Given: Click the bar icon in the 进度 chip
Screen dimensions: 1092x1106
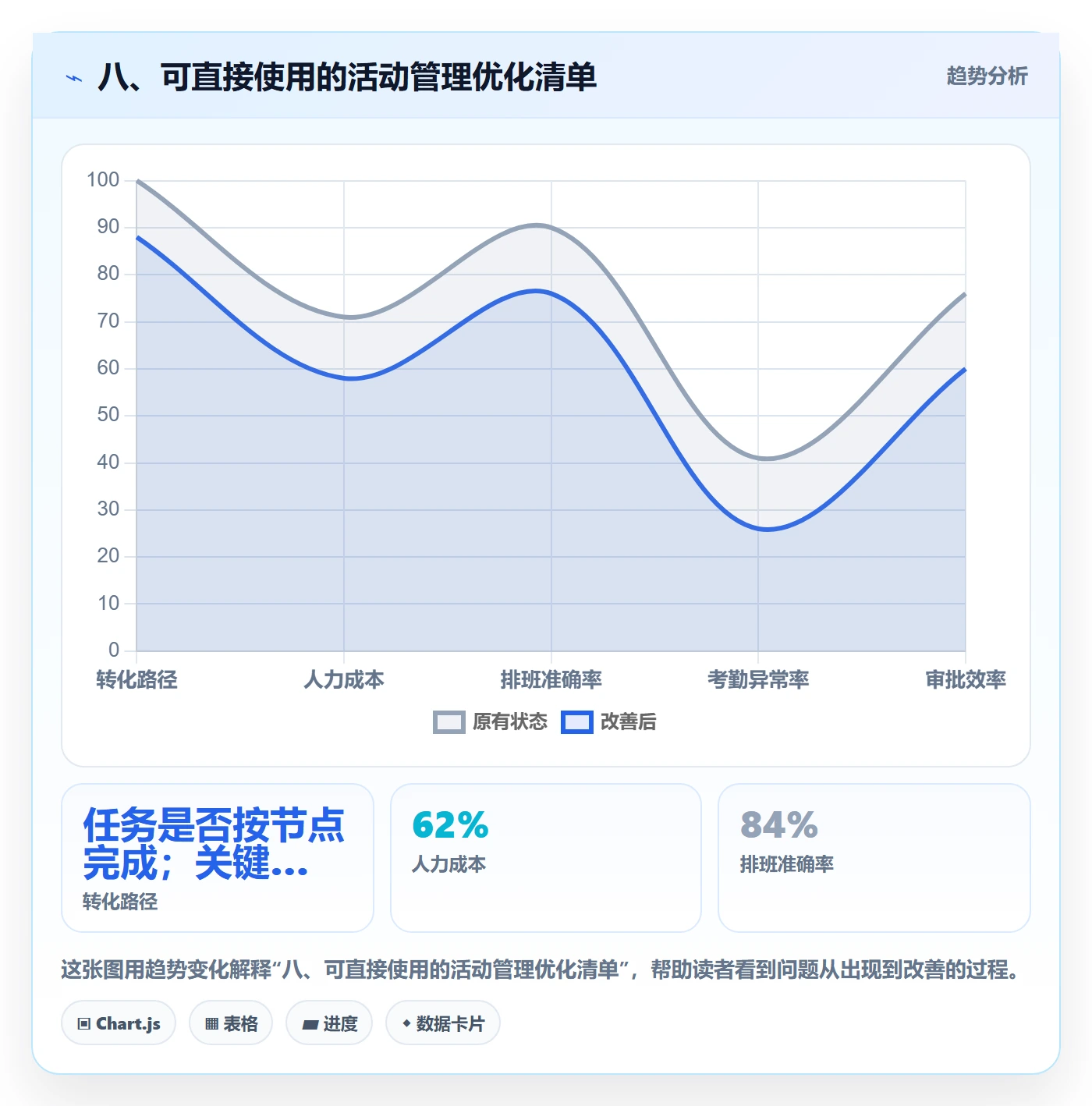Looking at the screenshot, I should point(310,1025).
